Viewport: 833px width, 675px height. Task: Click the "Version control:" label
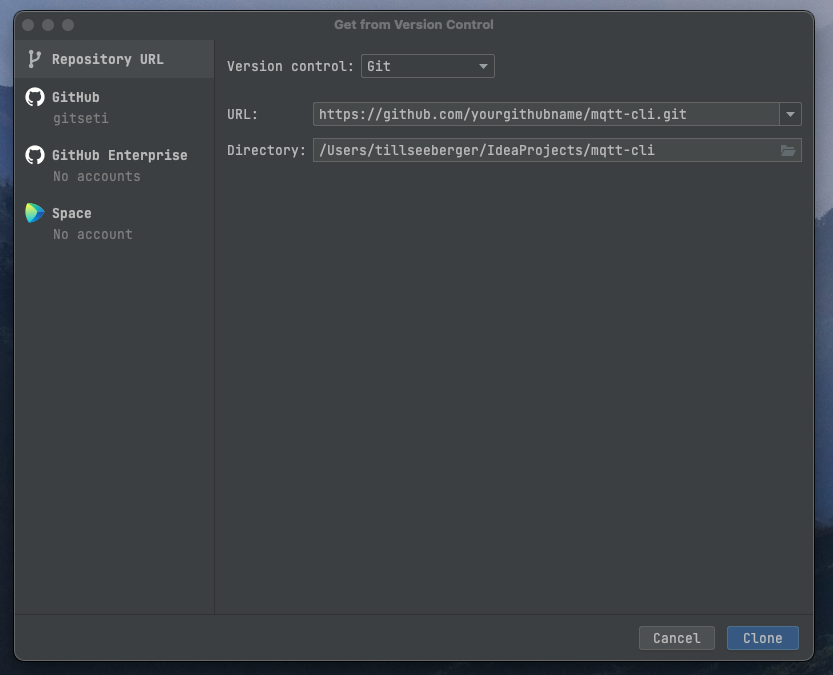pos(290,66)
